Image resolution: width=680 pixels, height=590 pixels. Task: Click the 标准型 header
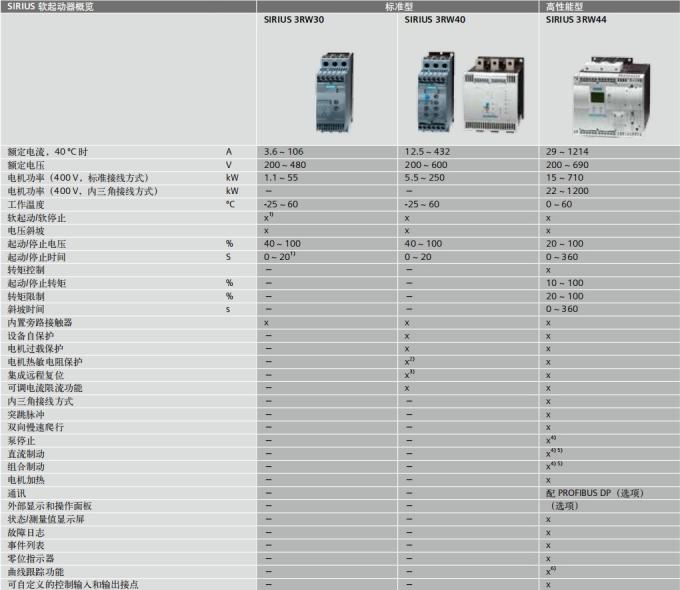pos(399,7)
